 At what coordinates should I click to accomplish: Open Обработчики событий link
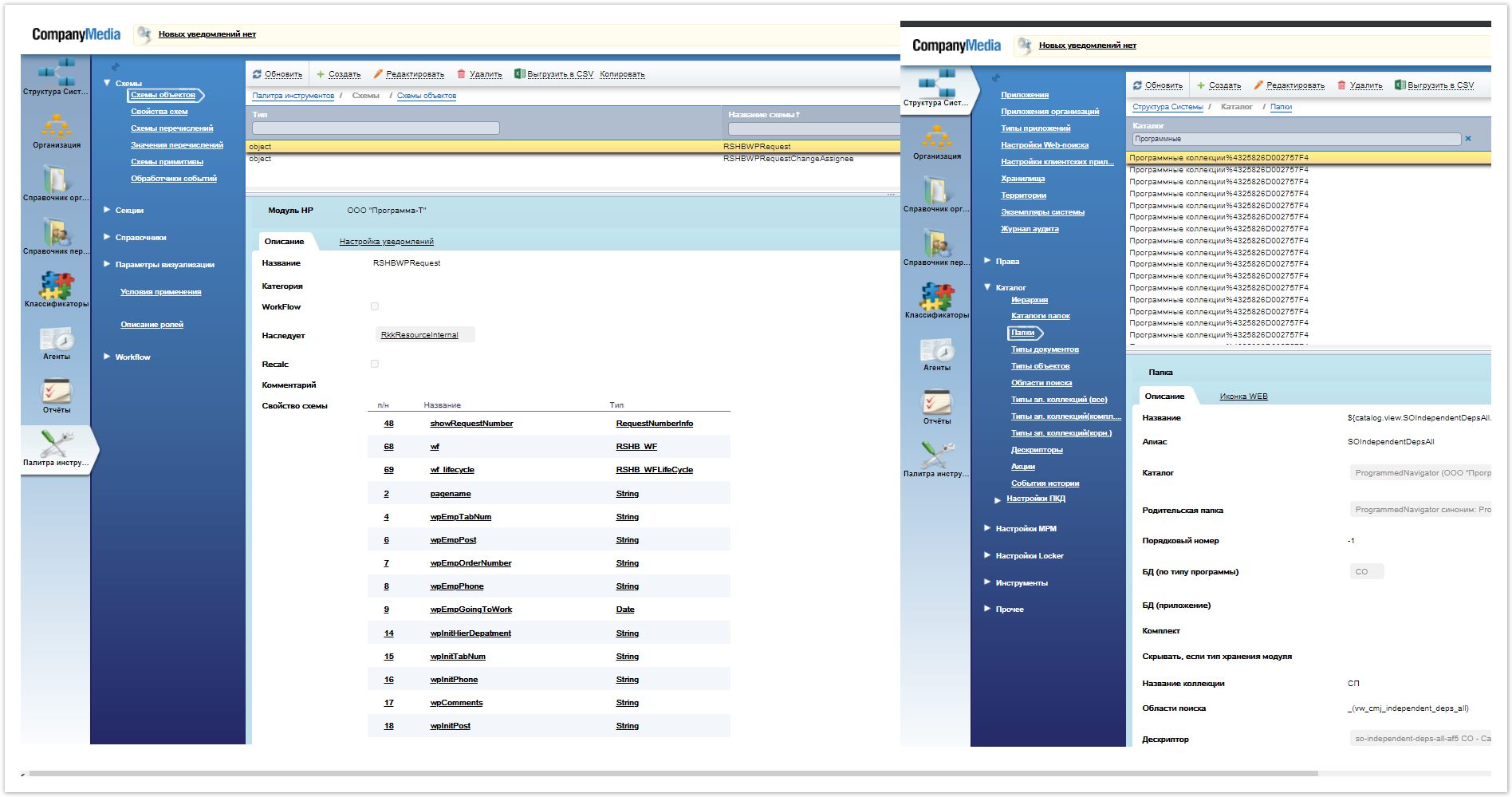[174, 179]
